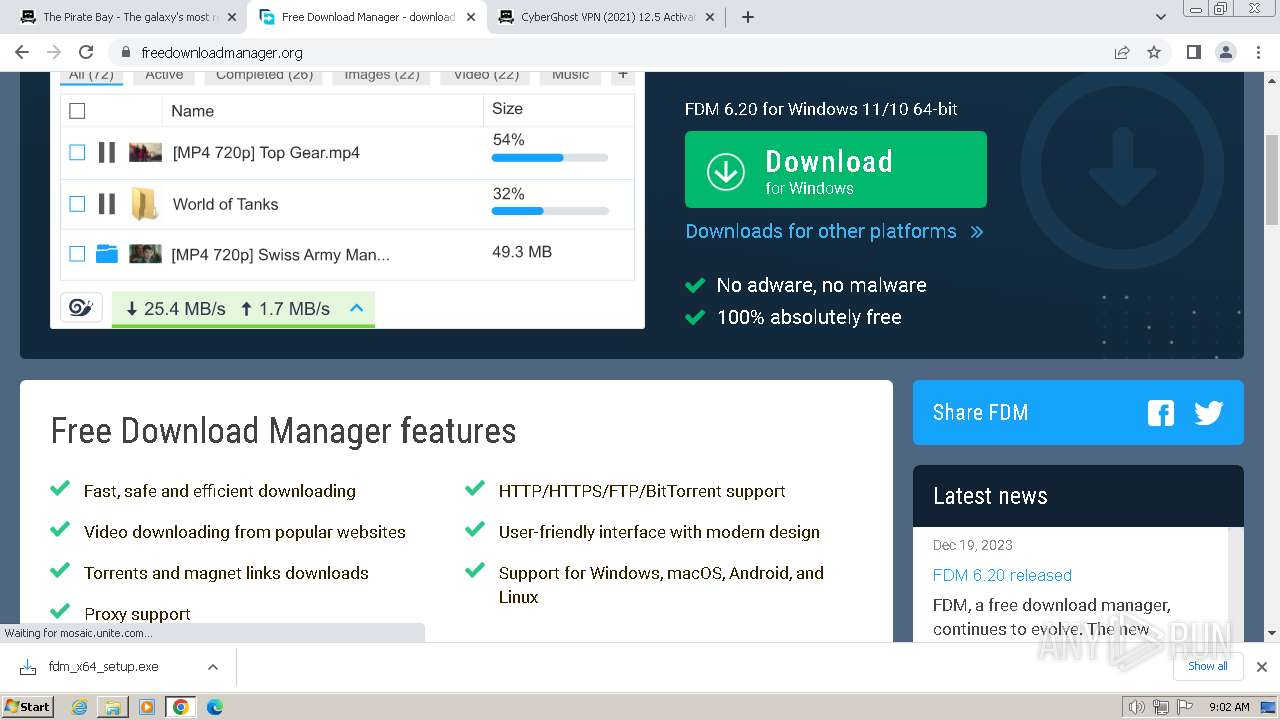Read the FDM 6.20 released news

[x=1002, y=575]
